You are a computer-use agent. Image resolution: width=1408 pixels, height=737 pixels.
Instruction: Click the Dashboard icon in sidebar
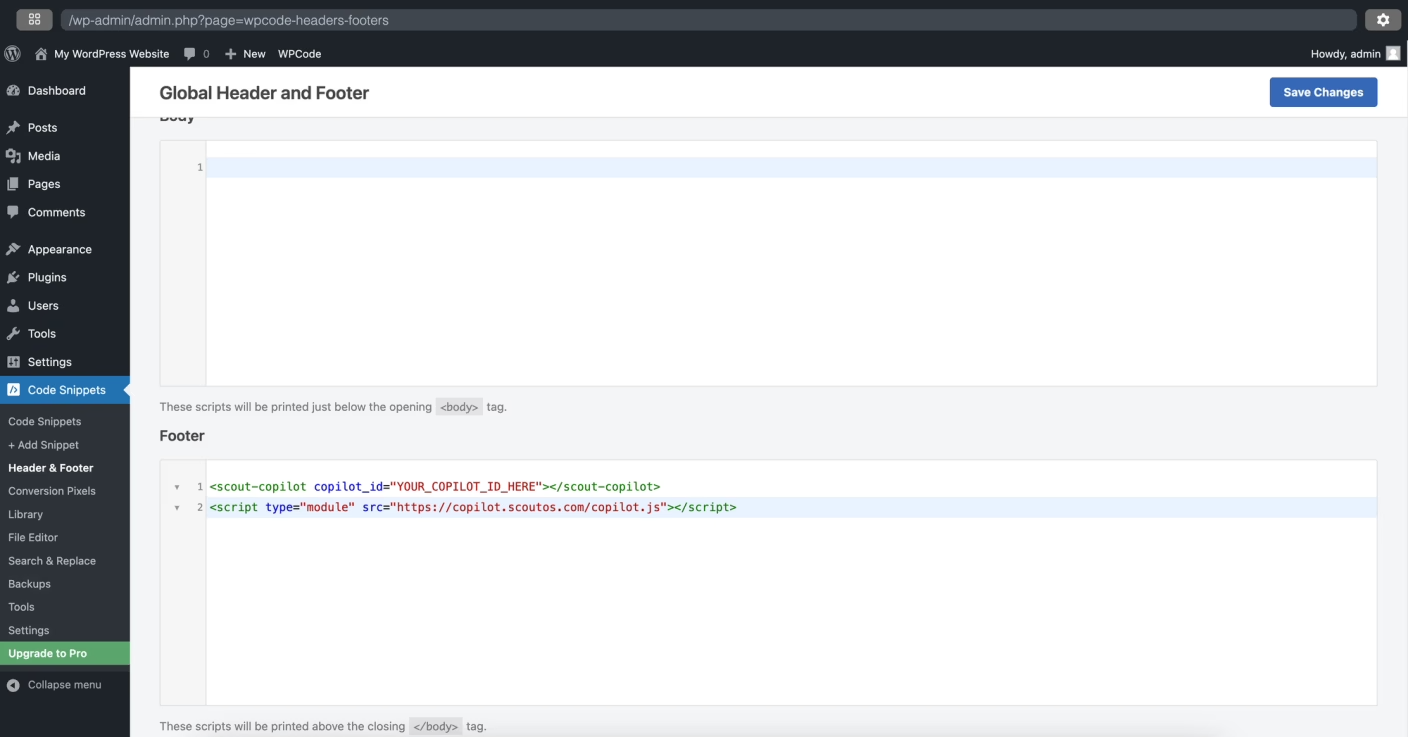13,91
